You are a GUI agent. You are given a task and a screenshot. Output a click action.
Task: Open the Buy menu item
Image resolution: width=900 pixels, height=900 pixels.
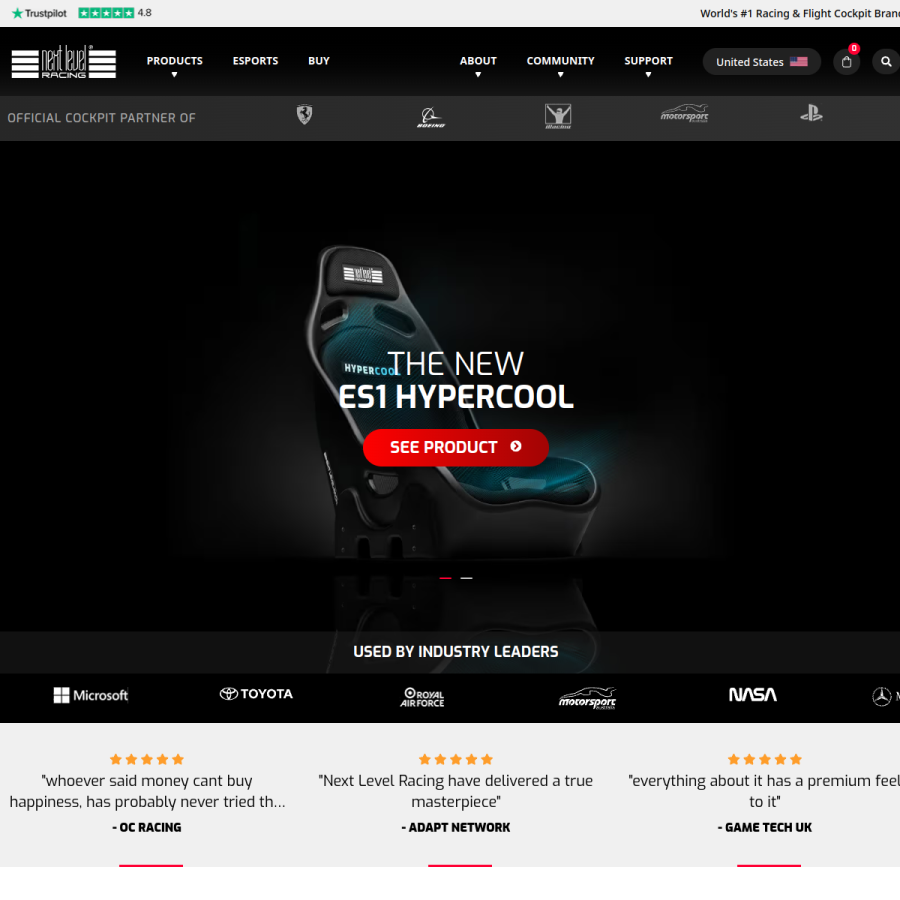coord(319,61)
